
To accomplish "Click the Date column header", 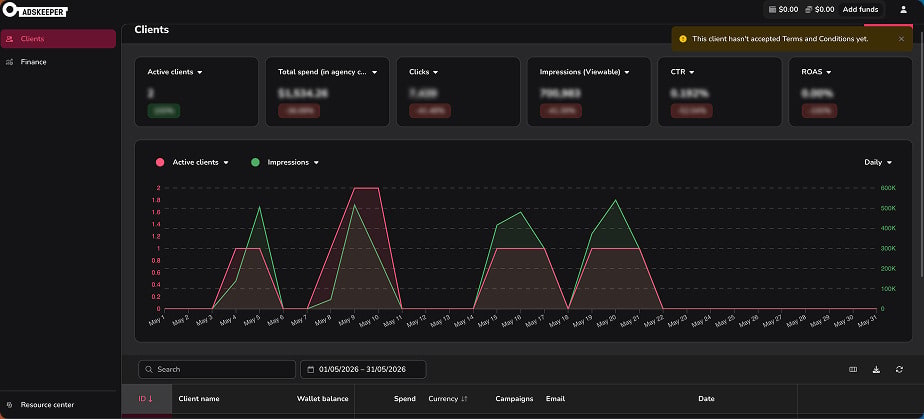I will pyautogui.click(x=707, y=399).
